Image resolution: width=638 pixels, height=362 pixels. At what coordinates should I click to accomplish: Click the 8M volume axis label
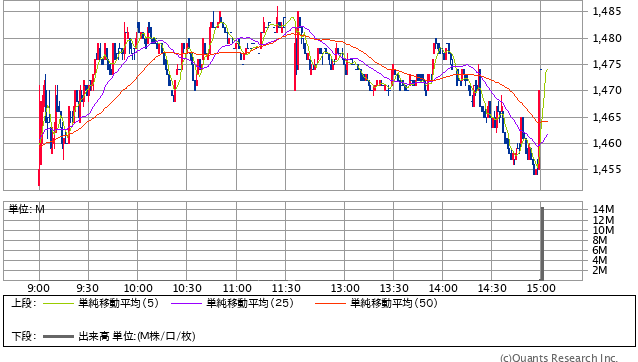pyautogui.click(x=600, y=240)
